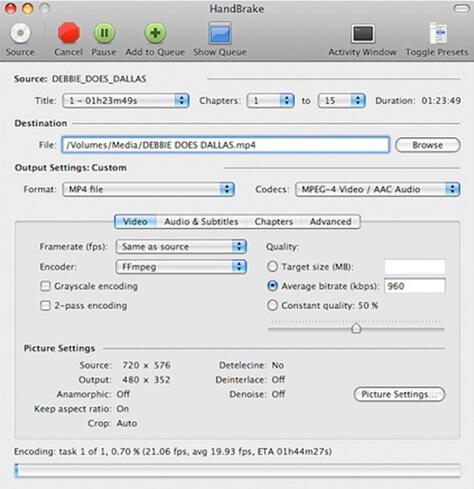This screenshot has width=474, height=489.
Task: Select the Average bitrate (kbps) radio button
Action: (x=272, y=286)
